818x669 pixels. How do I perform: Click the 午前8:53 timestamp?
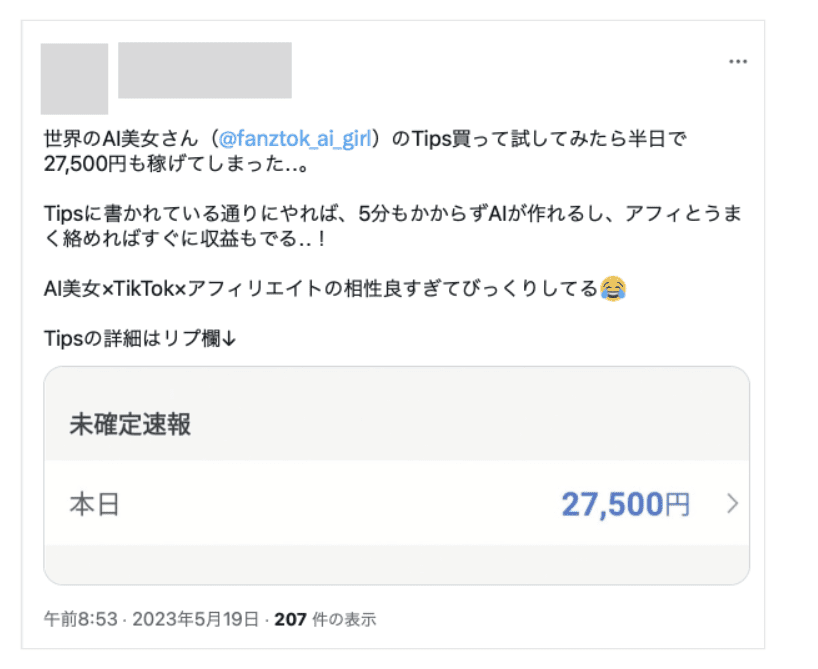pyautogui.click(x=81, y=619)
